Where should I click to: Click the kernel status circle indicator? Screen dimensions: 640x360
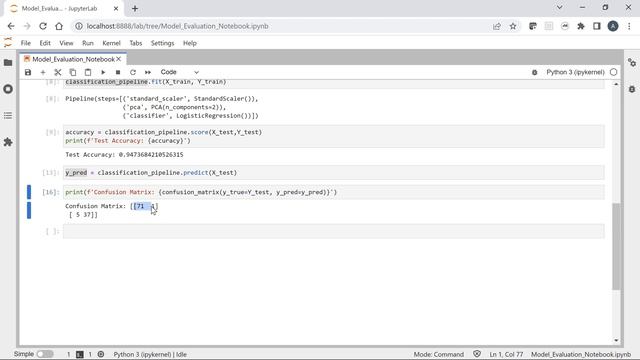[613, 72]
